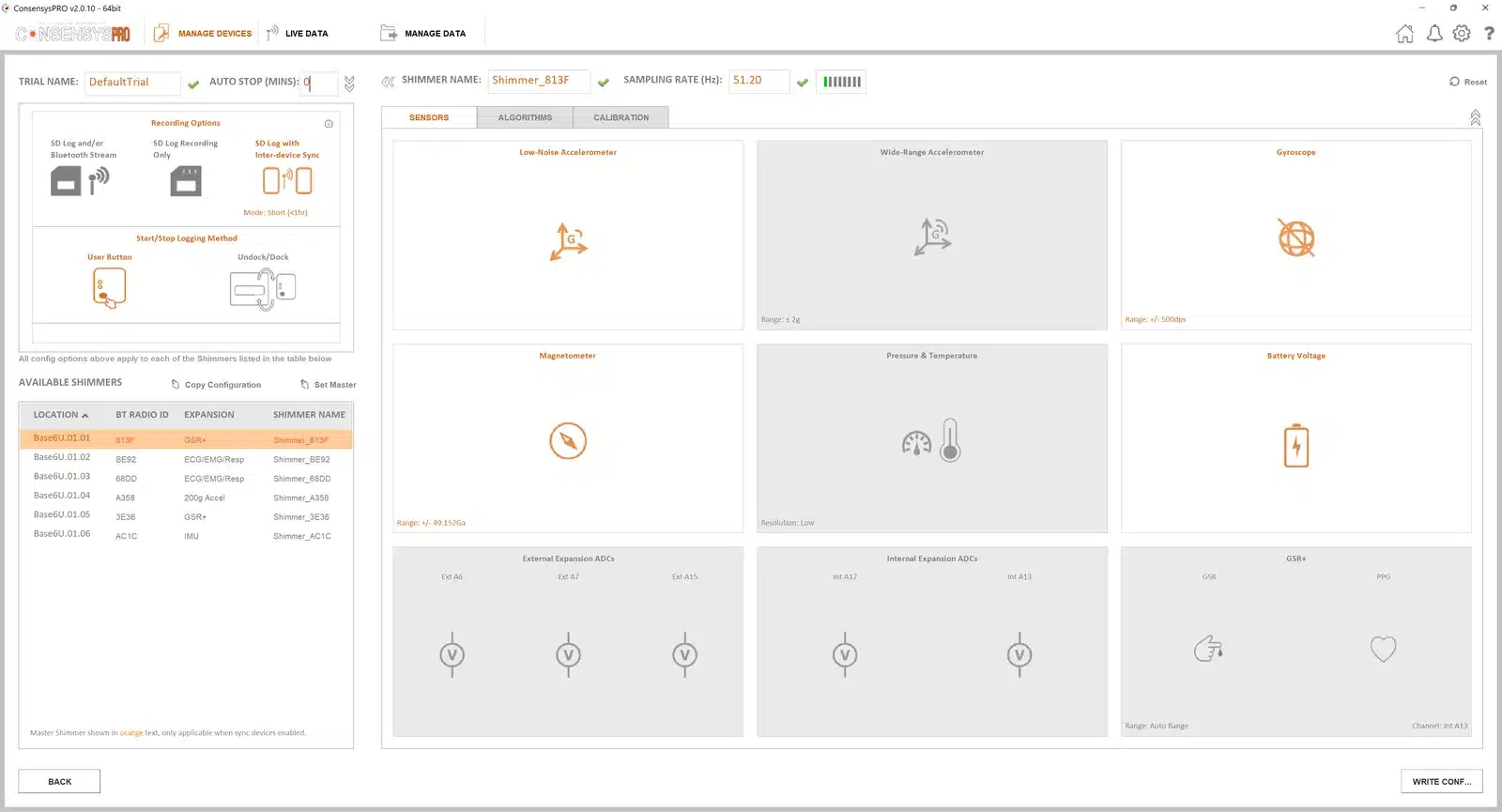Edit the Sampling Rate input field
Screen dimensions: 1502x812
pos(759,81)
